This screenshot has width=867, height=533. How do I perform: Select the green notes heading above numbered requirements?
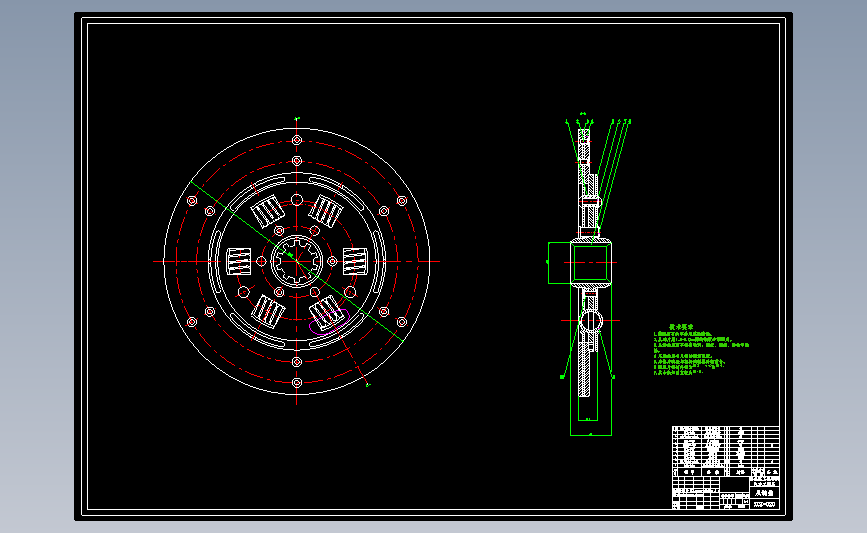click(681, 327)
